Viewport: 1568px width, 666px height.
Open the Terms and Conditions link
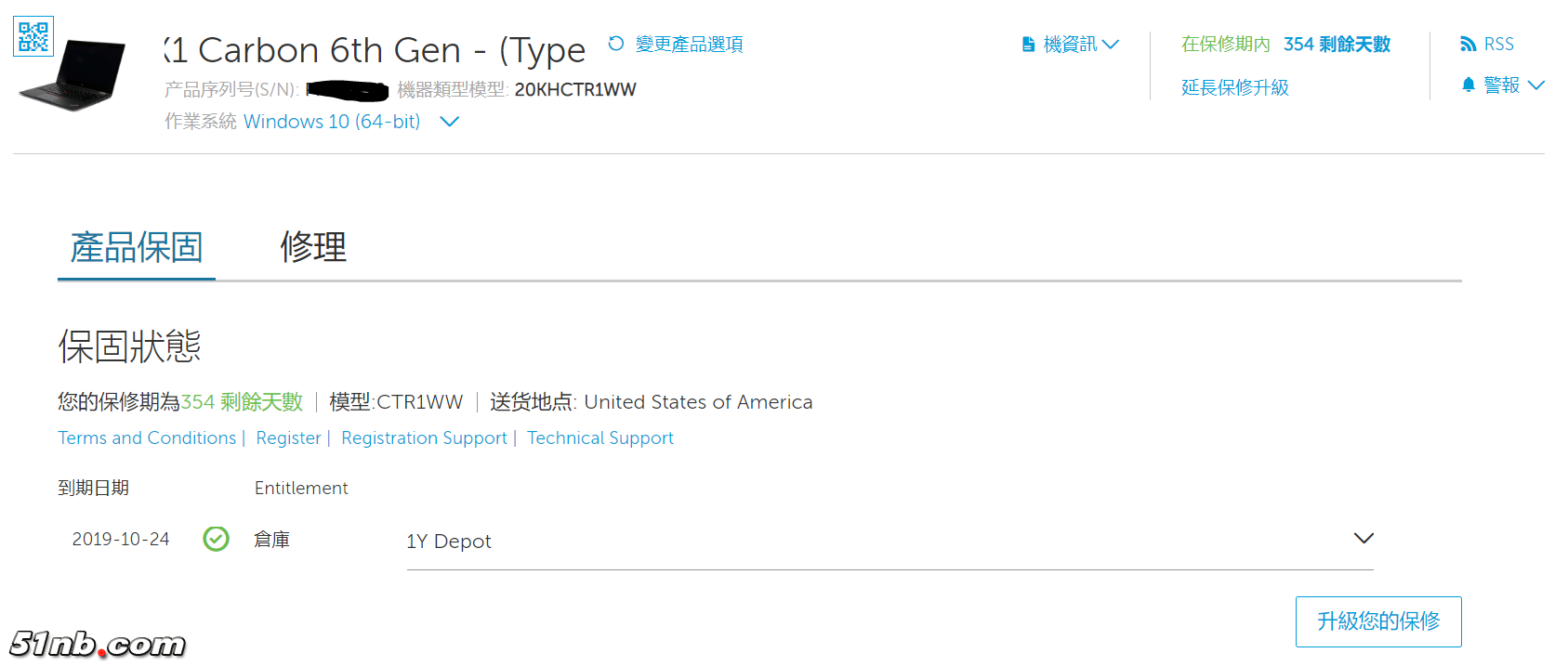pyautogui.click(x=147, y=437)
